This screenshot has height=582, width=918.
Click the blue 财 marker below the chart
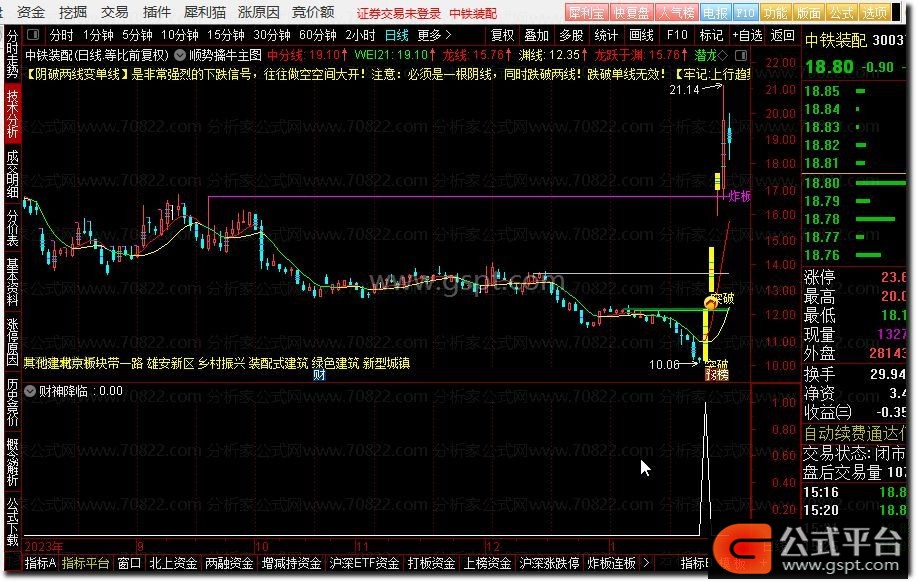click(x=319, y=375)
